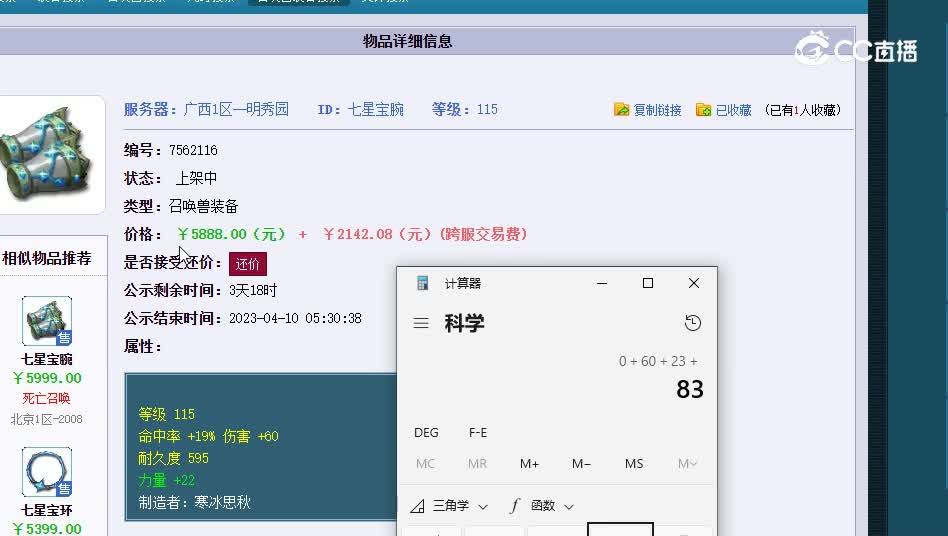Toggle the DEG angle unit mode
The height and width of the screenshot is (536, 948).
426,433
